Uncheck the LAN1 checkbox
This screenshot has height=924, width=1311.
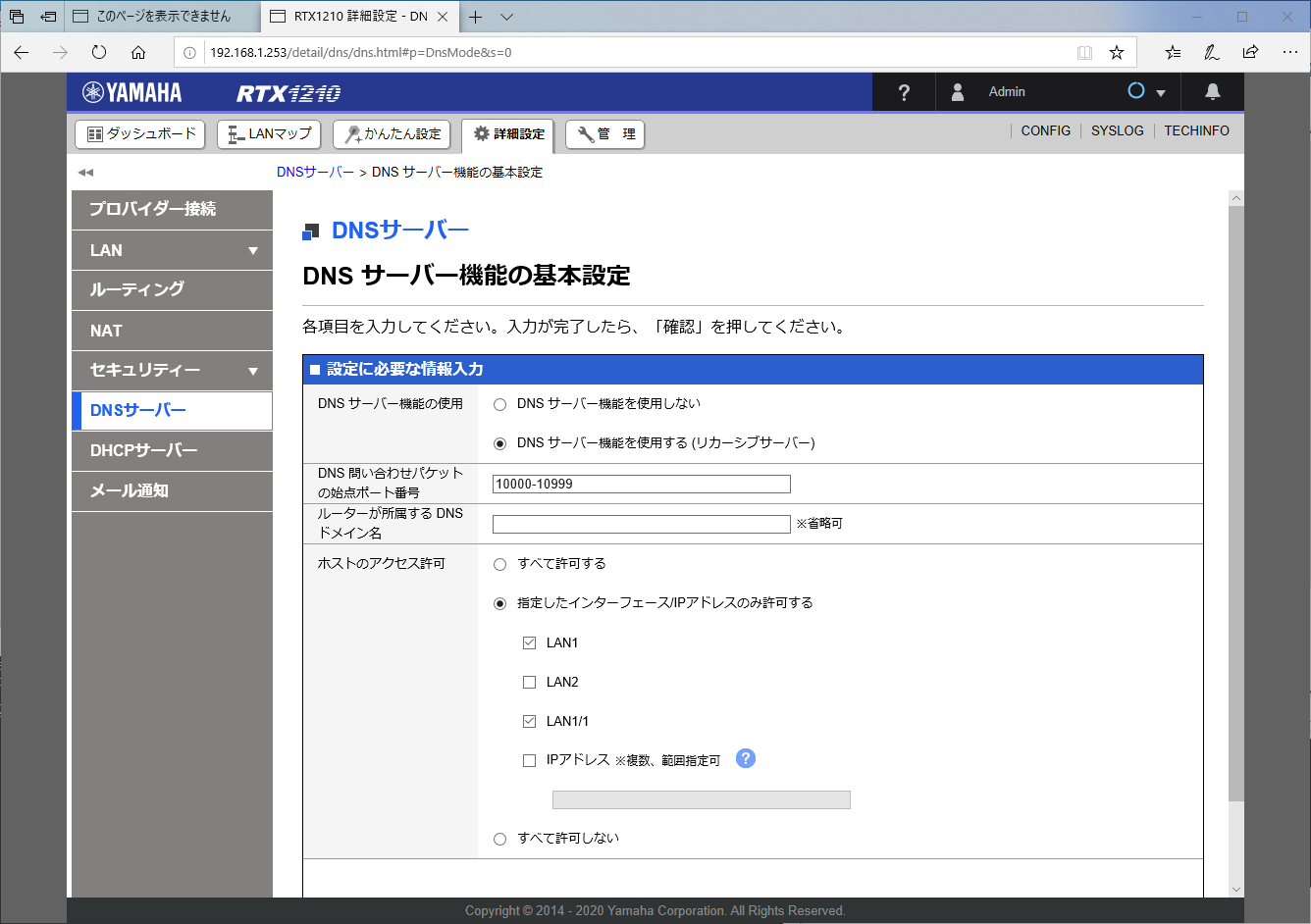(x=530, y=642)
